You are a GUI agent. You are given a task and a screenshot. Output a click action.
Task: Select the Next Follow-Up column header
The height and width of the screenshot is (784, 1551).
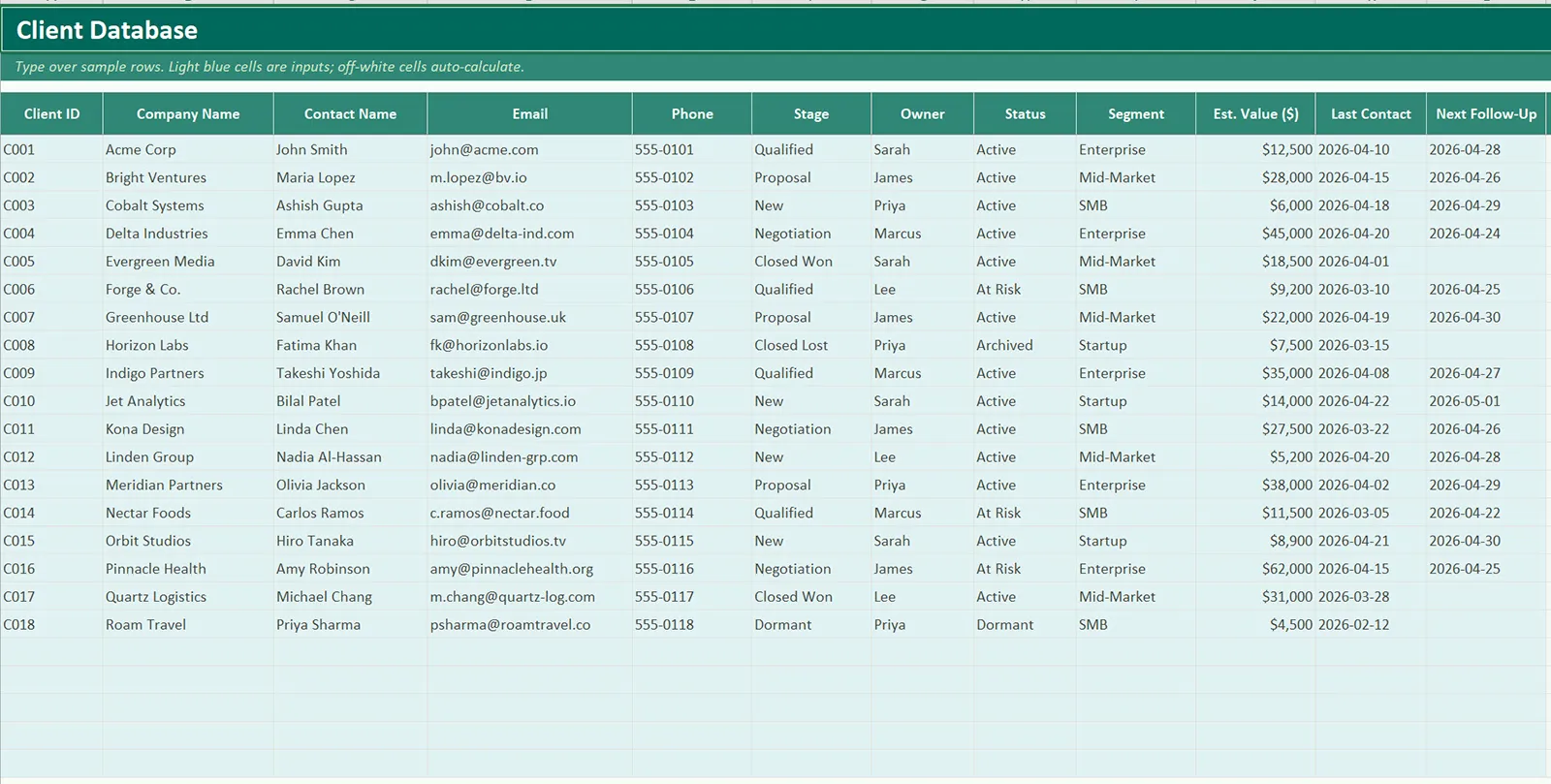tap(1486, 113)
